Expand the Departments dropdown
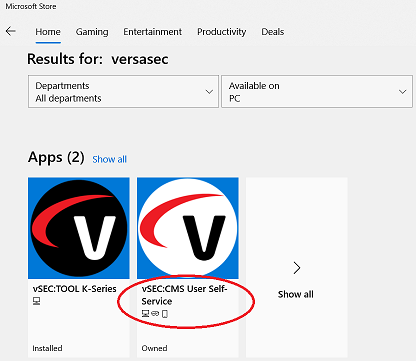 coord(123,91)
